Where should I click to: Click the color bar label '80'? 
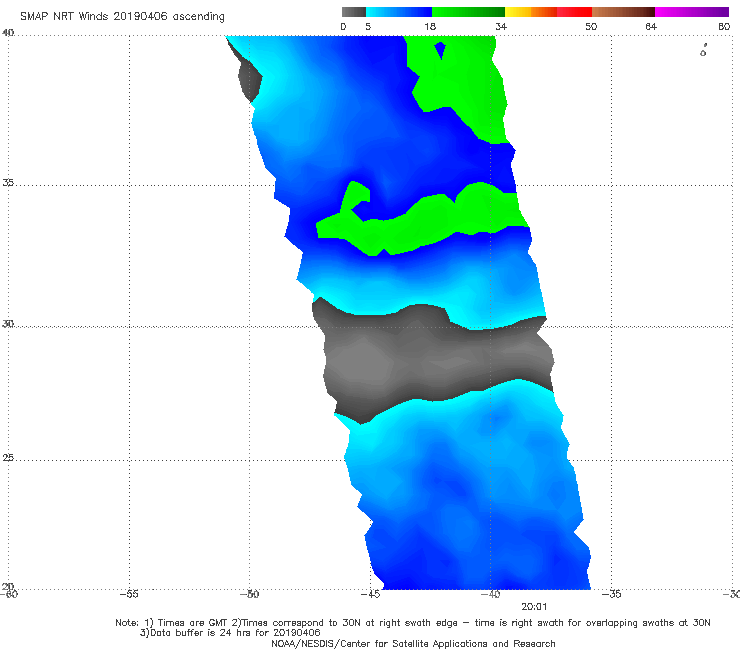pos(724,26)
